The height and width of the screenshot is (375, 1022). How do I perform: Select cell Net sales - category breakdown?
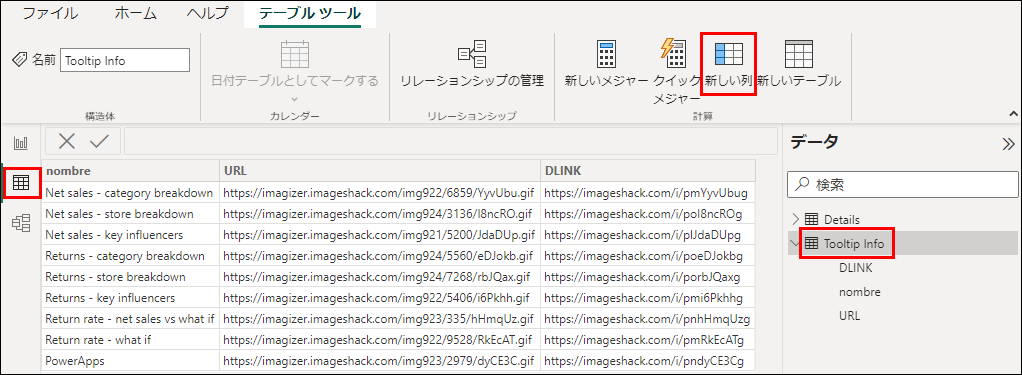point(130,192)
